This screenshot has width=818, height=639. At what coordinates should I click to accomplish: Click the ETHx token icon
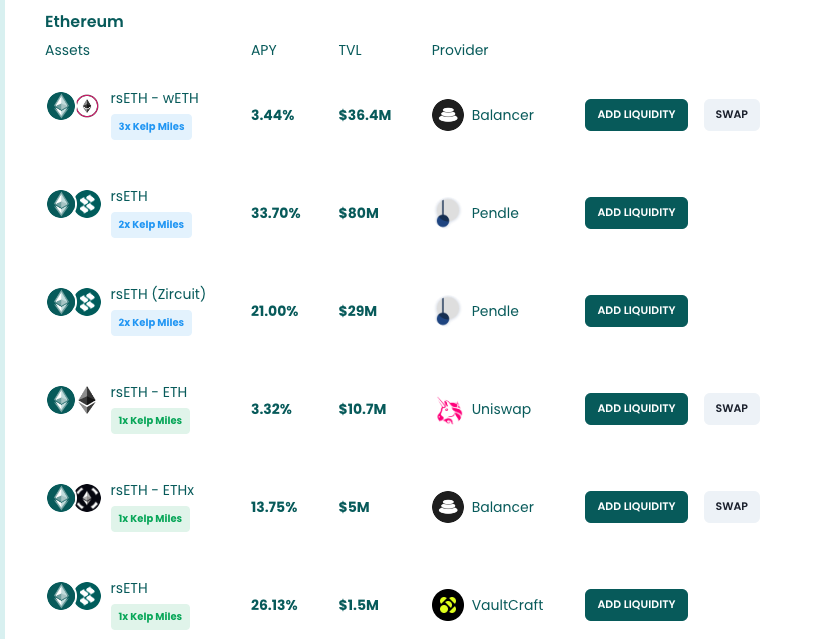(88, 498)
